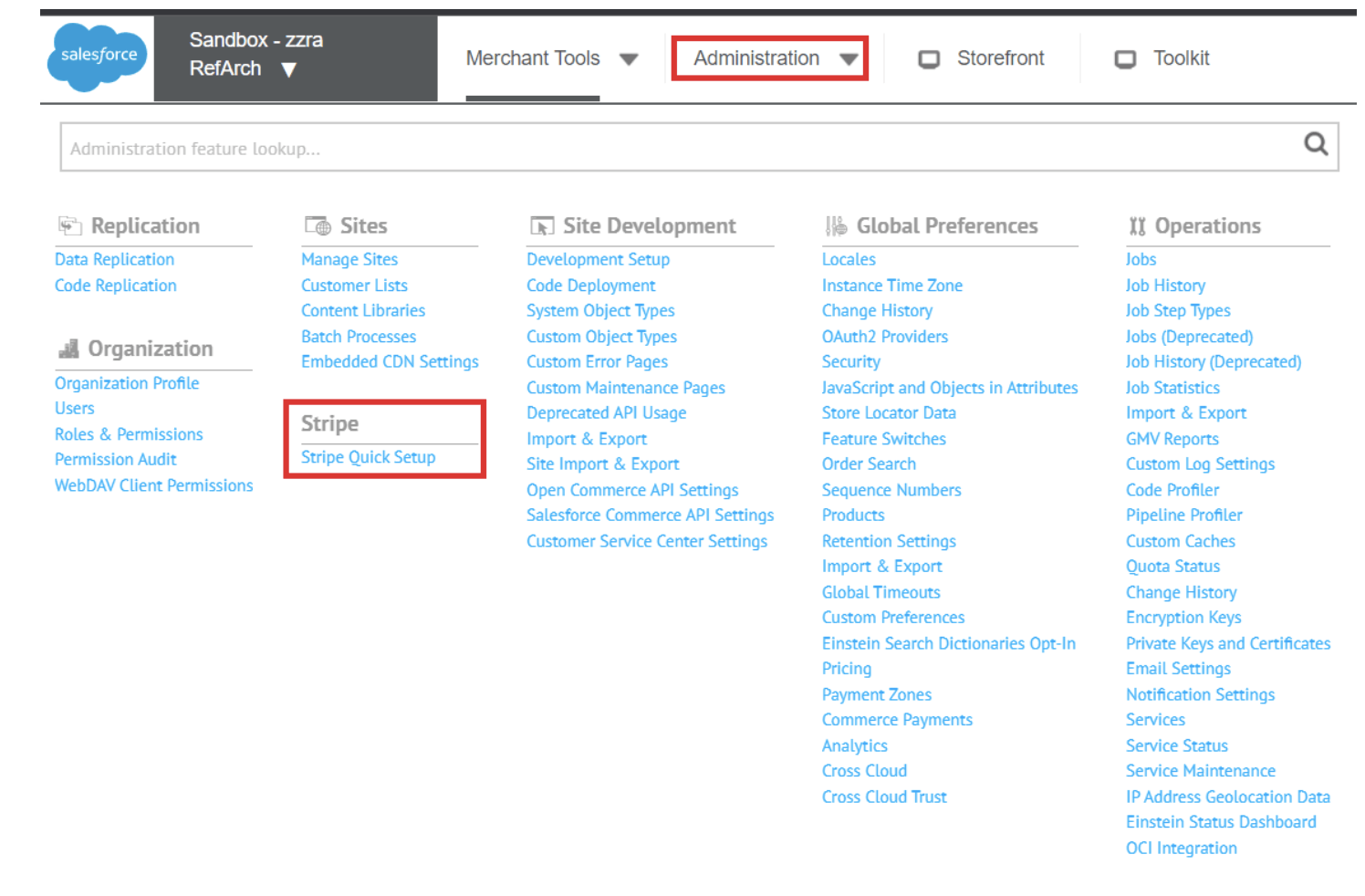
Task: Click the Toolkit monitor icon
Action: [x=1125, y=59]
